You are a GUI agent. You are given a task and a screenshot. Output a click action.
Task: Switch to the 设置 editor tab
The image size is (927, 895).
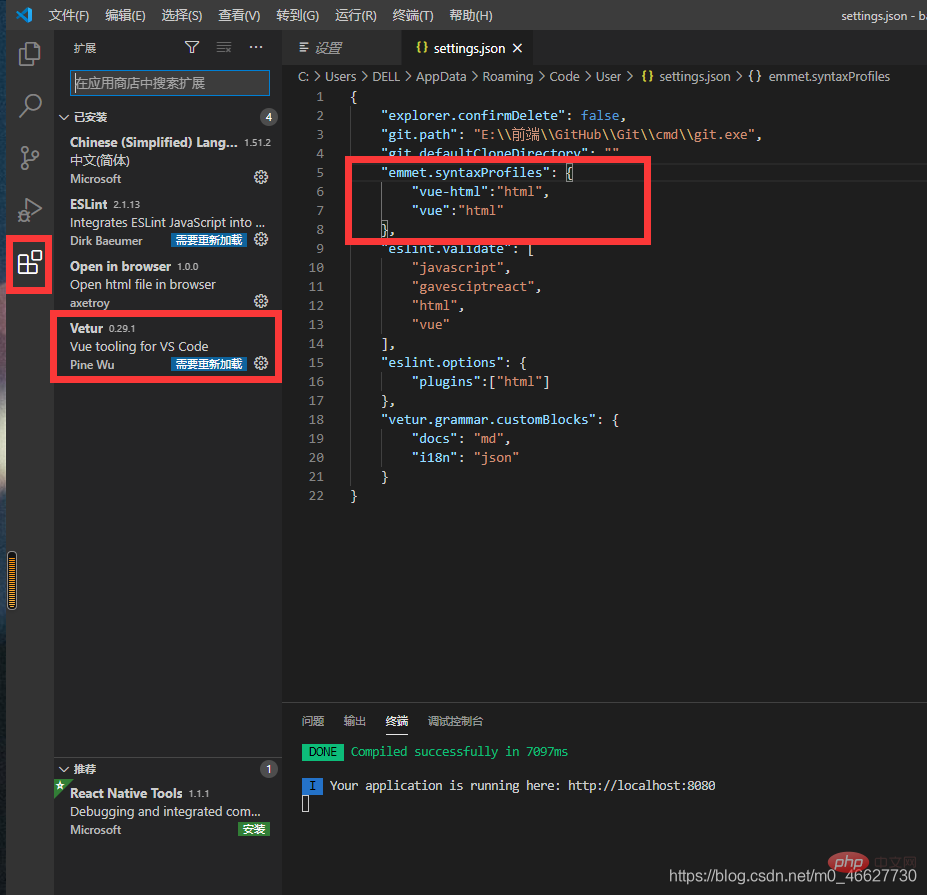[x=342, y=48]
